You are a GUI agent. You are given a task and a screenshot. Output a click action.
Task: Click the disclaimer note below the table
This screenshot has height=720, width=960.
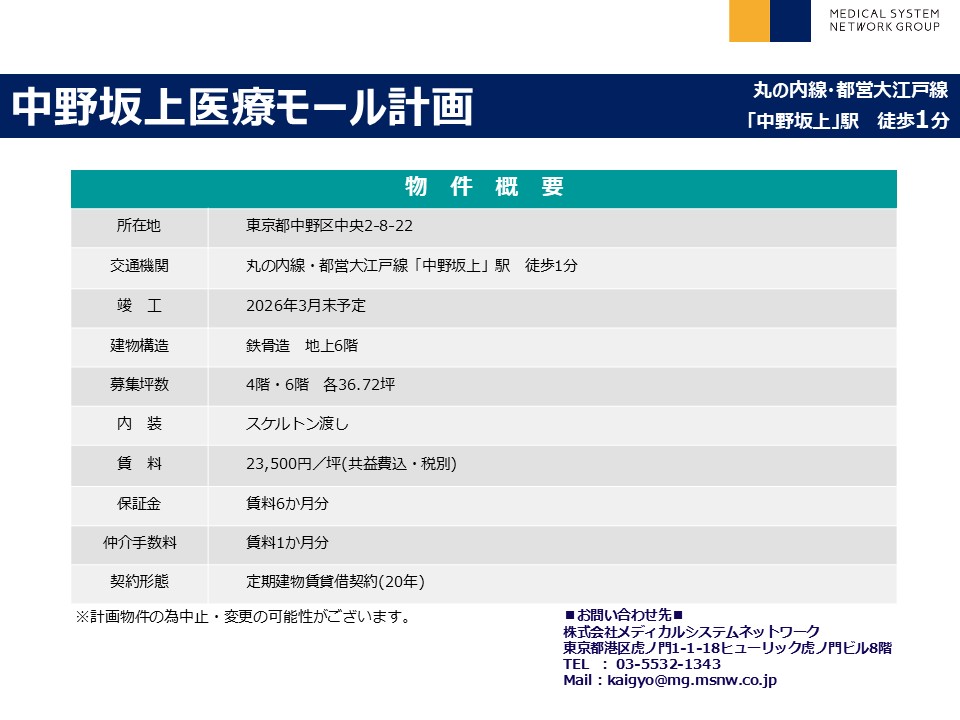[x=243, y=617]
